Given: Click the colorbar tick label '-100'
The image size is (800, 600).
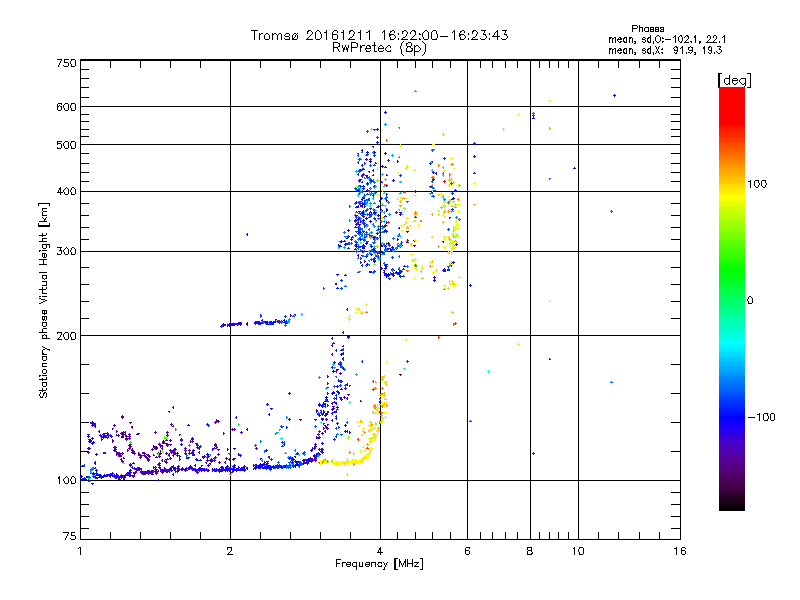Looking at the screenshot, I should click(761, 417).
